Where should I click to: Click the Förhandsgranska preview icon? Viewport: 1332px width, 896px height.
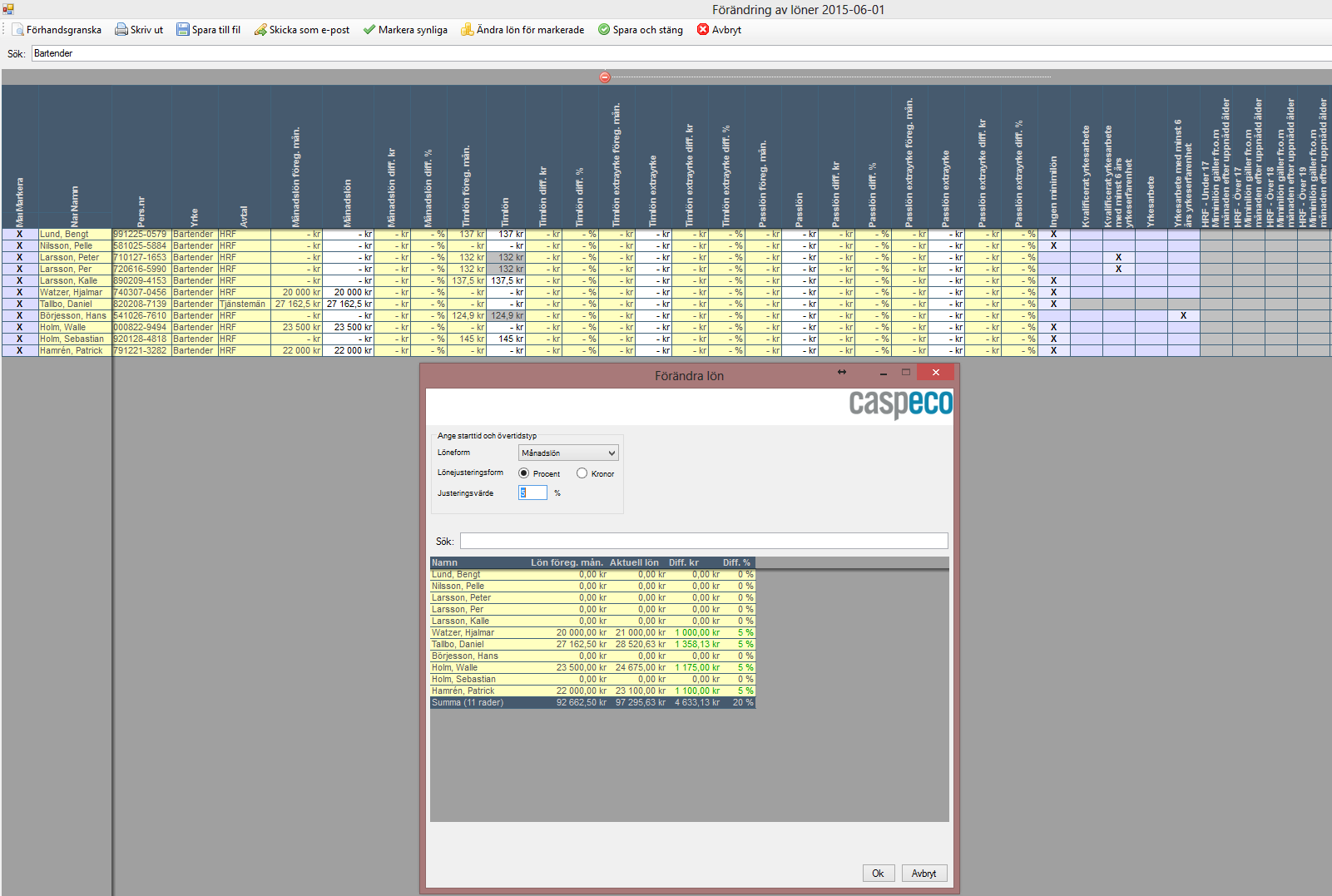pos(17,30)
